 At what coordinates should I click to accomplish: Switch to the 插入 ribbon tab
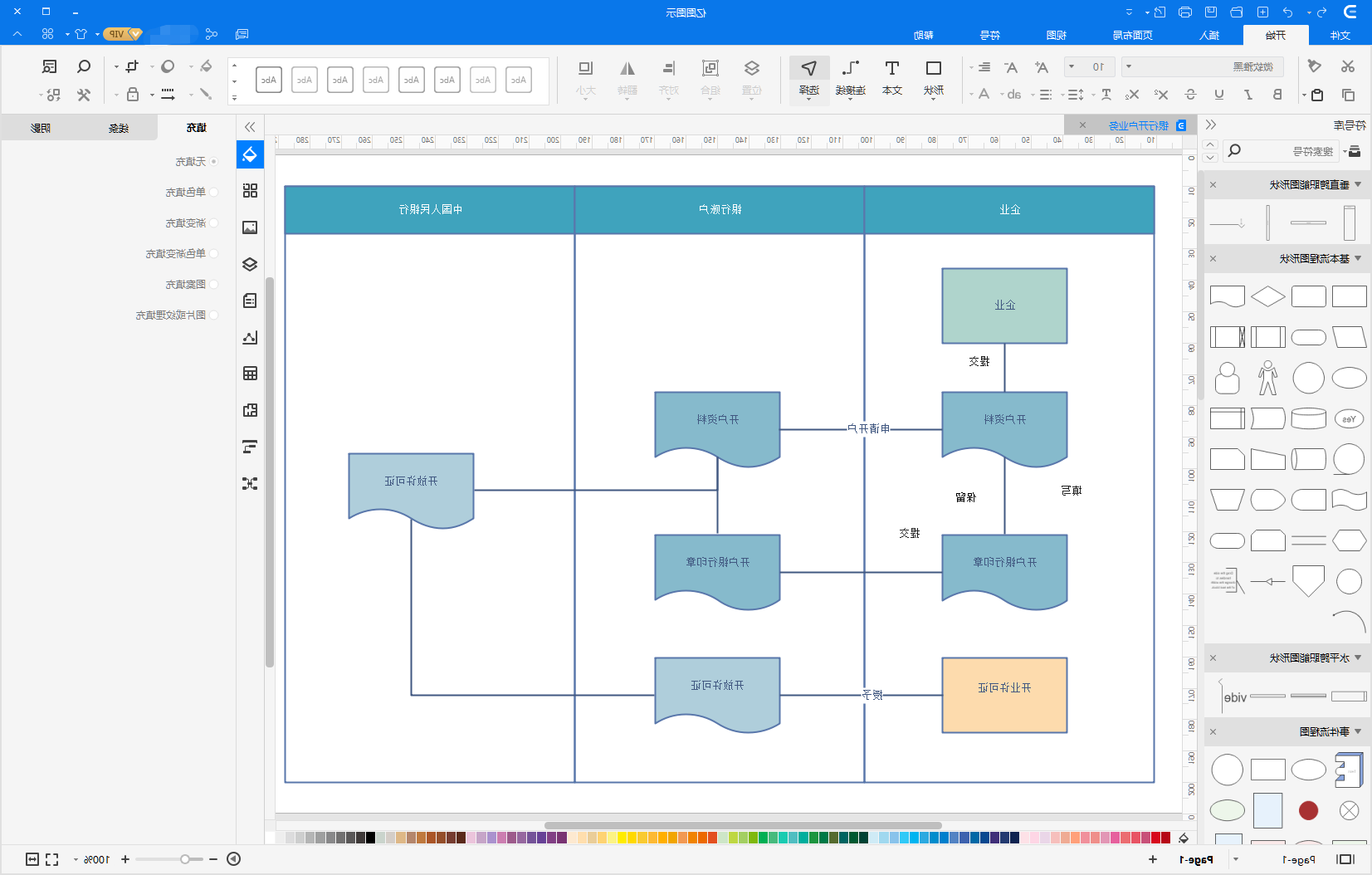1209,35
